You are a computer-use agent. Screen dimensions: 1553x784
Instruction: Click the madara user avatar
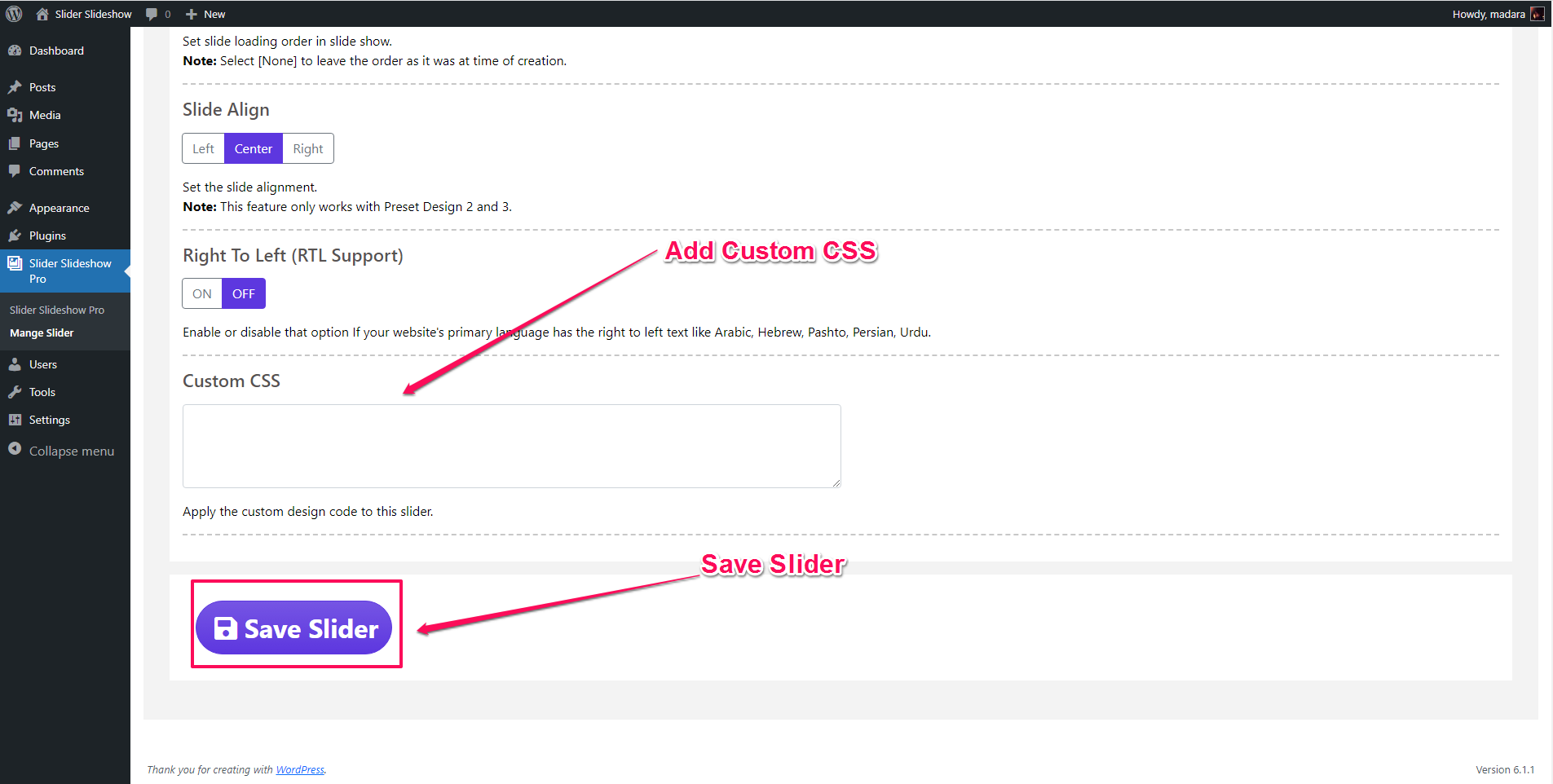click(1538, 14)
